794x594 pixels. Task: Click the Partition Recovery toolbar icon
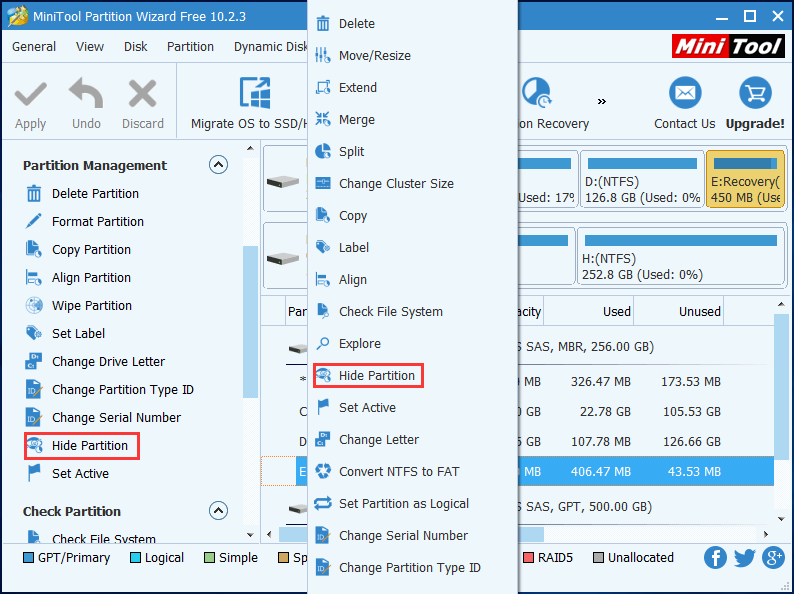[x=536, y=93]
